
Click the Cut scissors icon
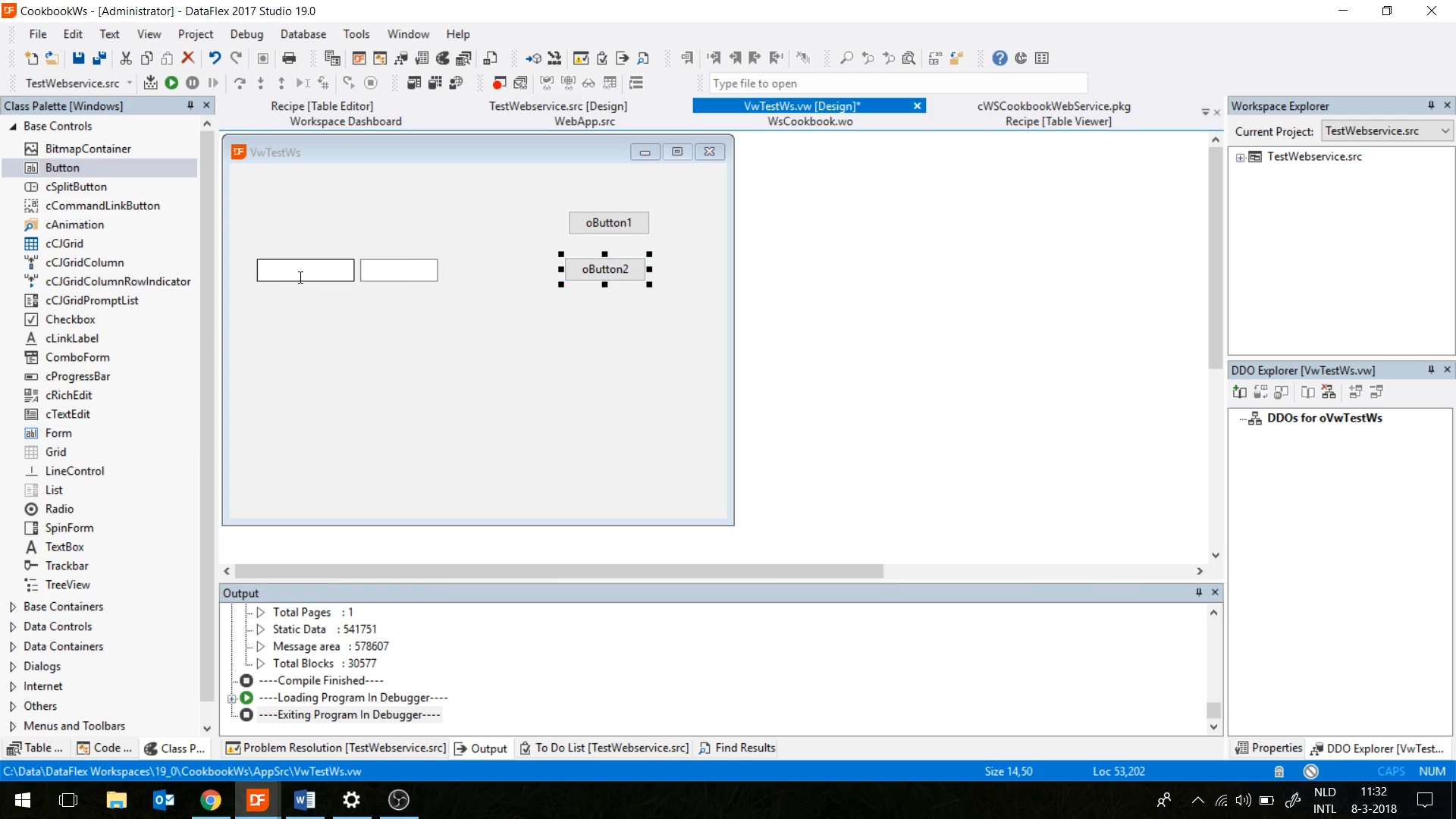[126, 58]
